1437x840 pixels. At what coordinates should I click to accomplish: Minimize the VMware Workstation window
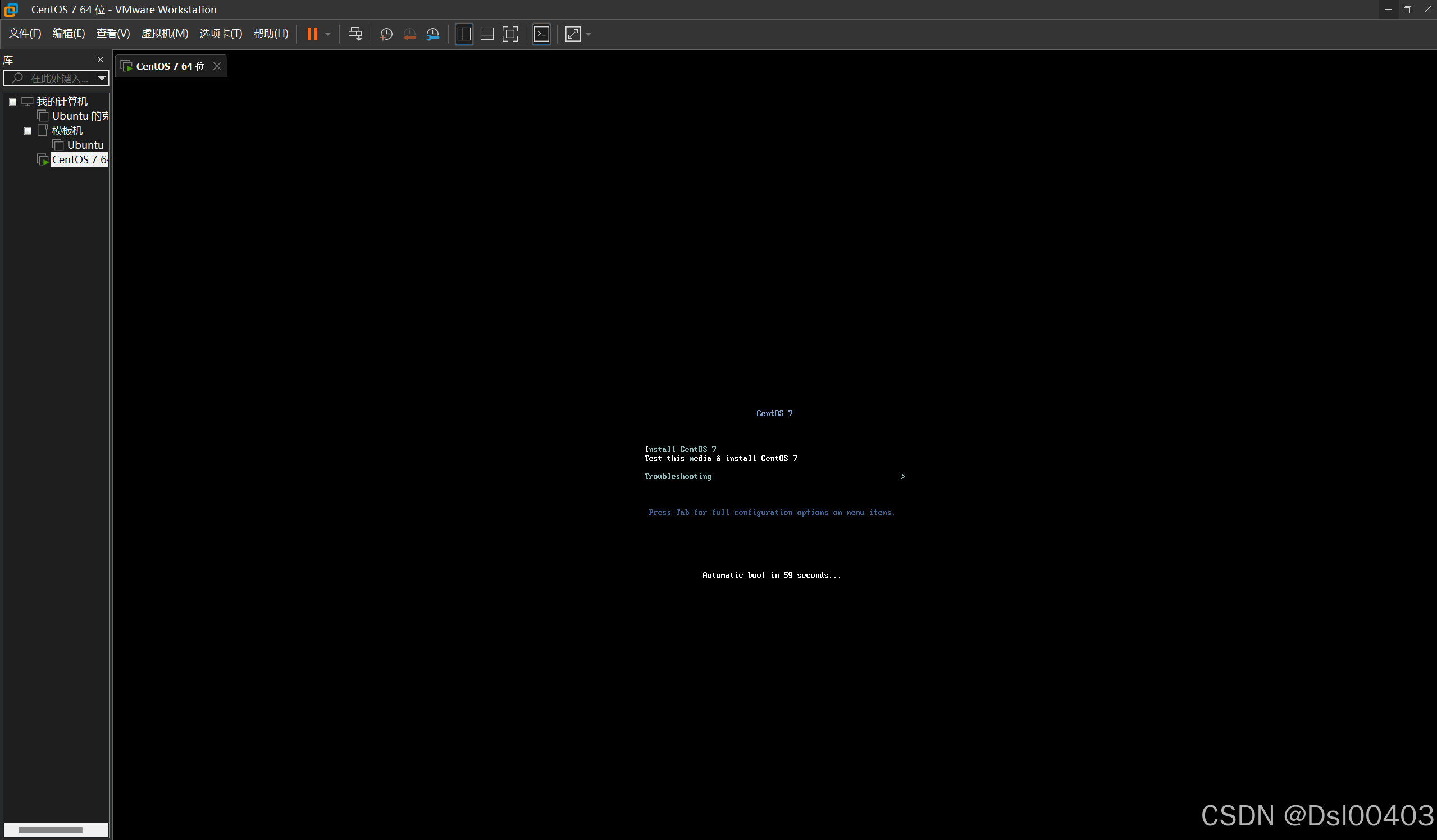1388,9
